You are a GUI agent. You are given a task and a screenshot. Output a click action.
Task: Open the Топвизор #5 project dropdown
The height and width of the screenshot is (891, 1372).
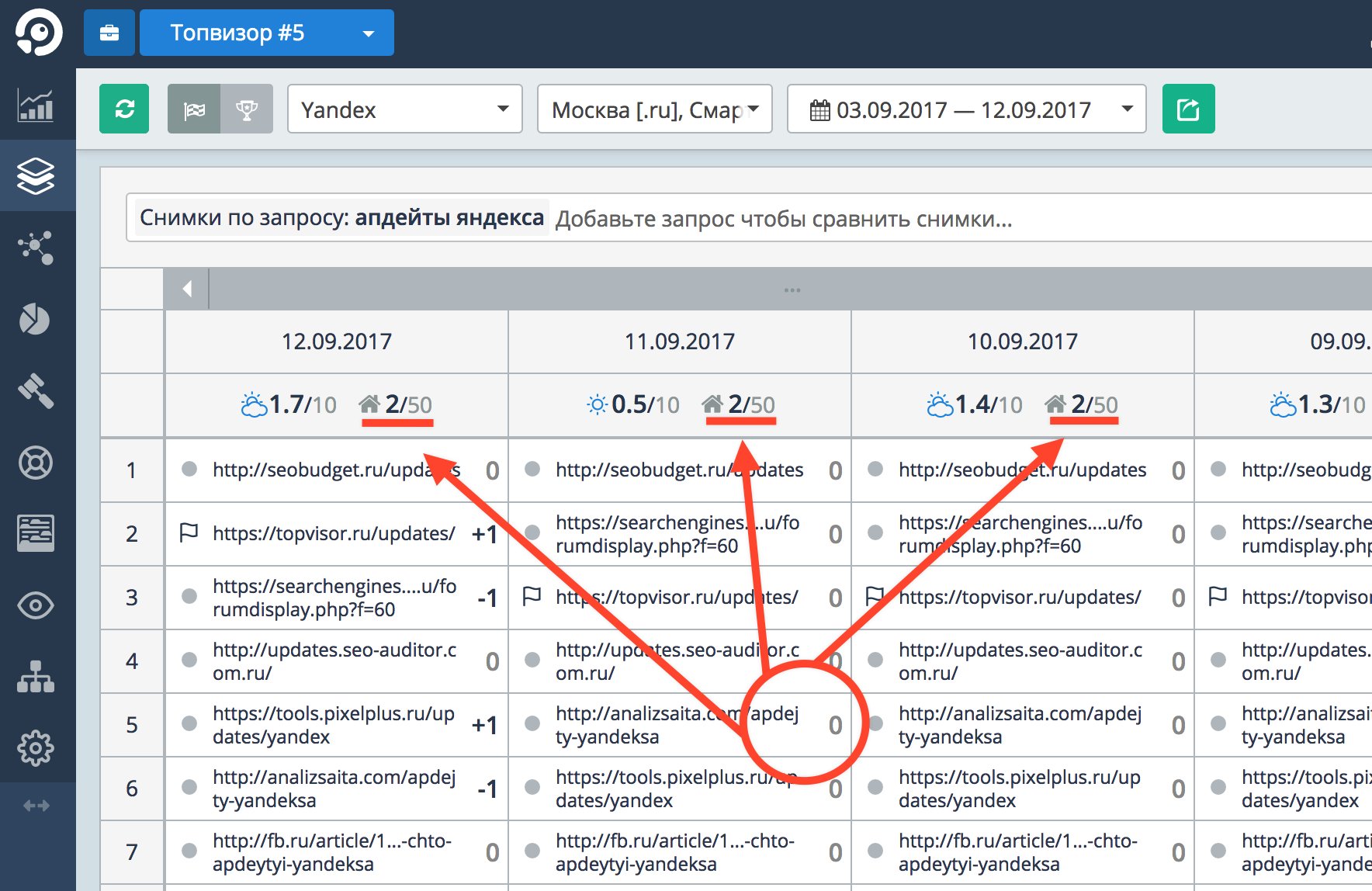pos(267,33)
